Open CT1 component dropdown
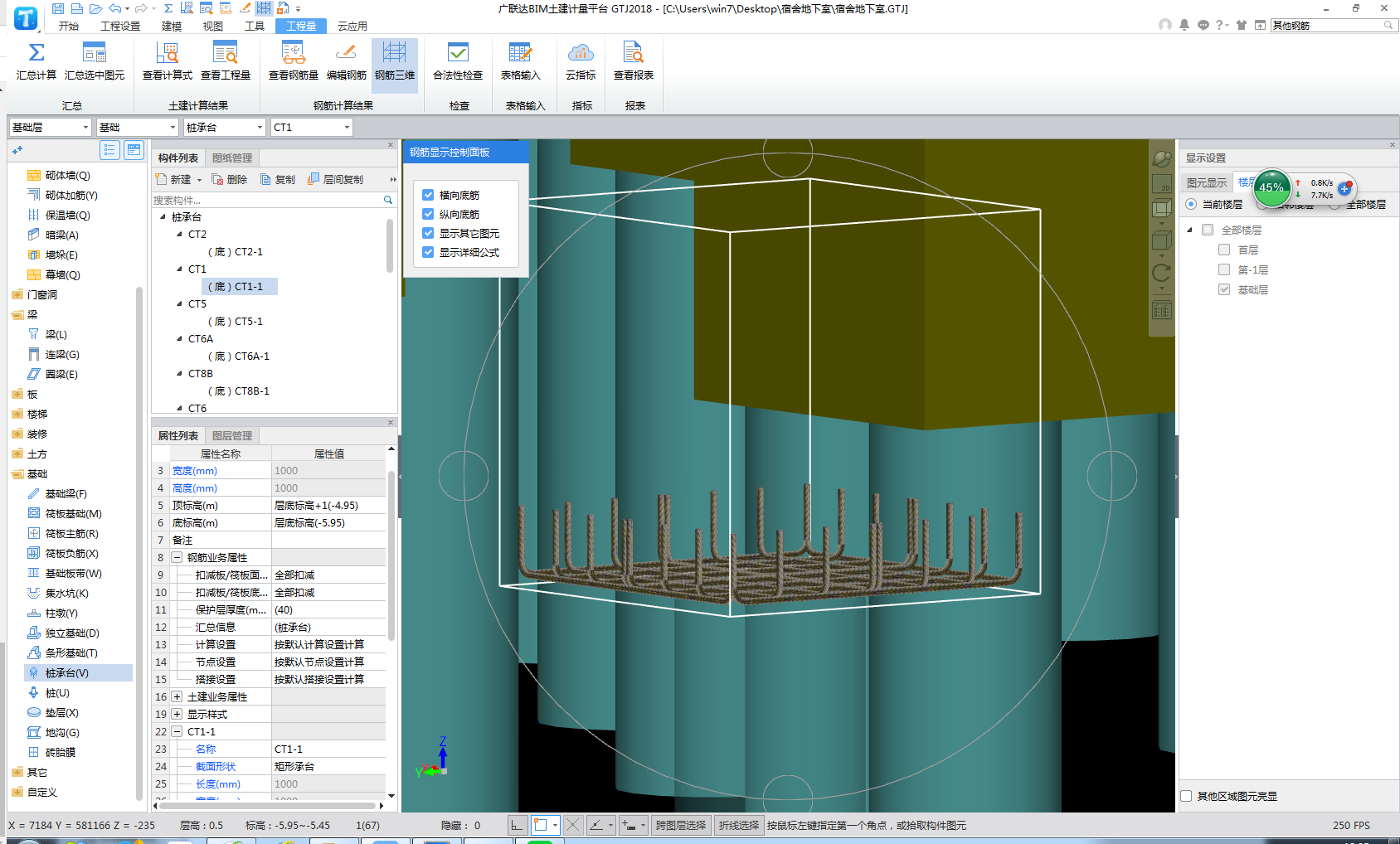The width and height of the screenshot is (1400, 844). click(x=312, y=127)
